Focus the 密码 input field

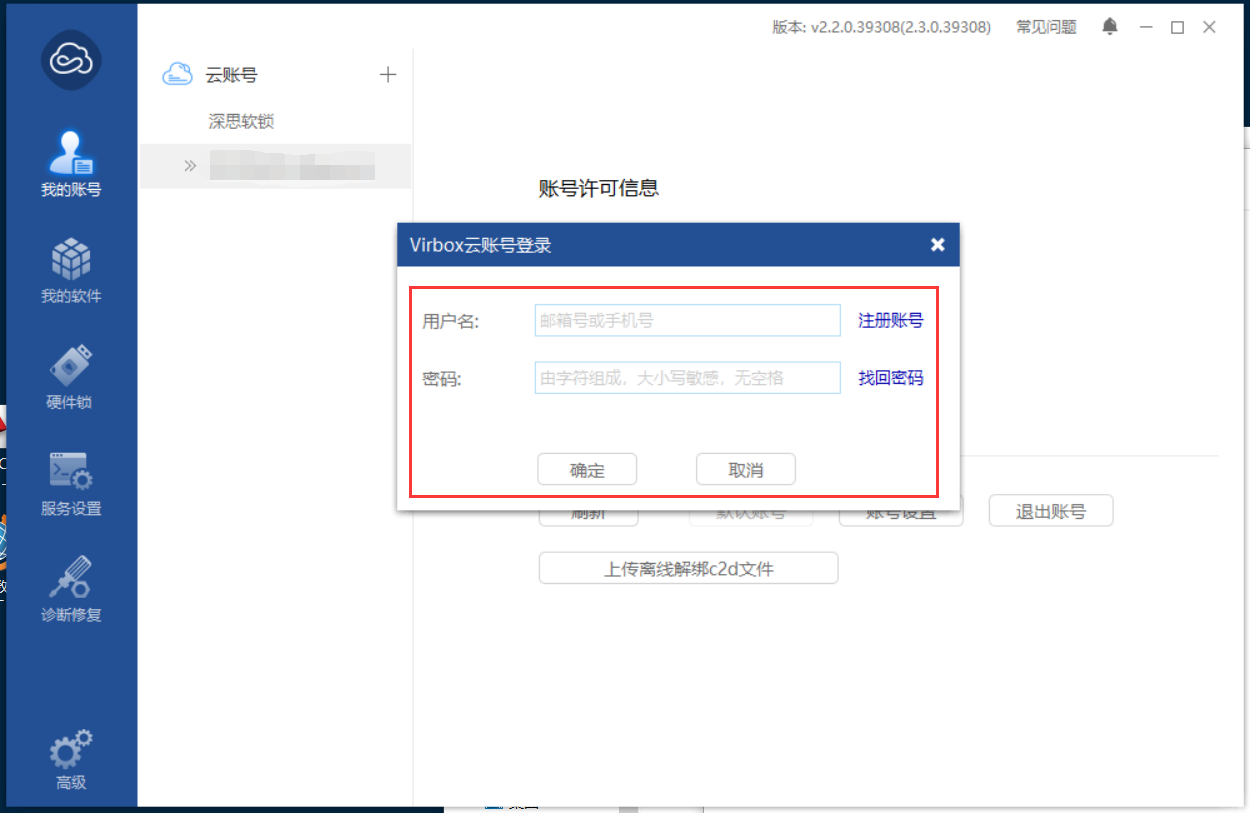coord(687,378)
